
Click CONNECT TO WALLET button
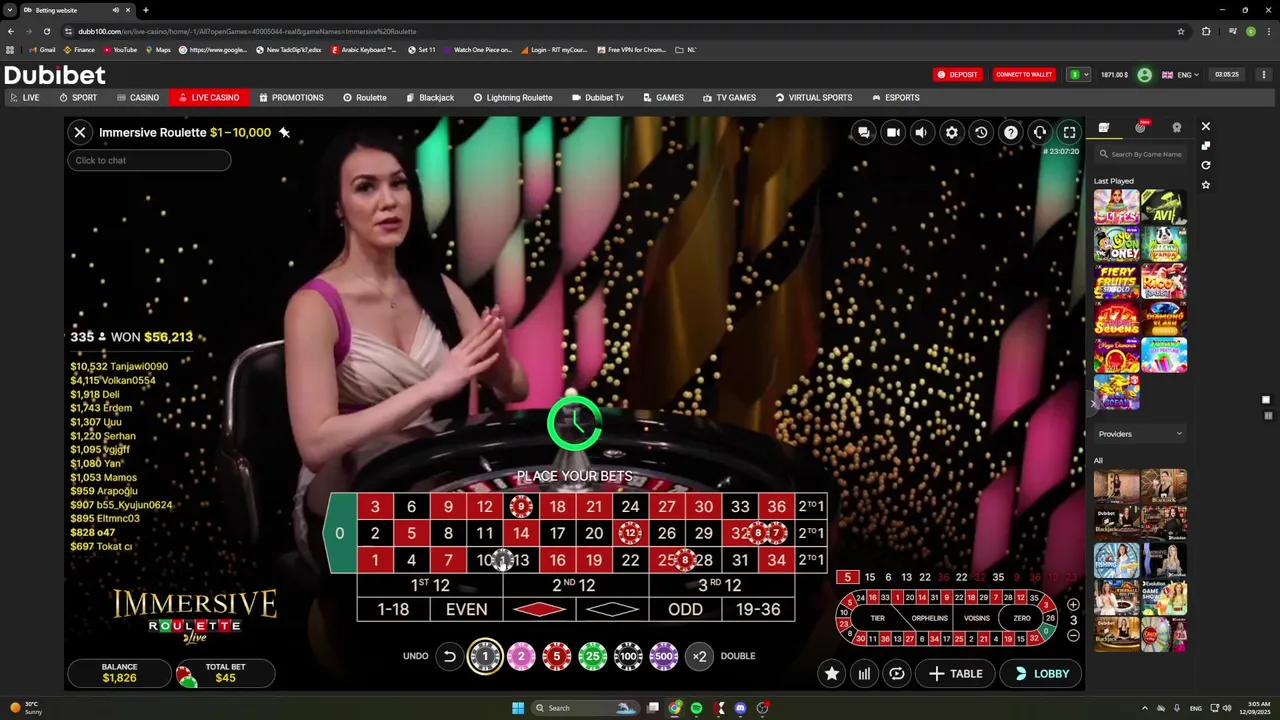pos(1024,74)
